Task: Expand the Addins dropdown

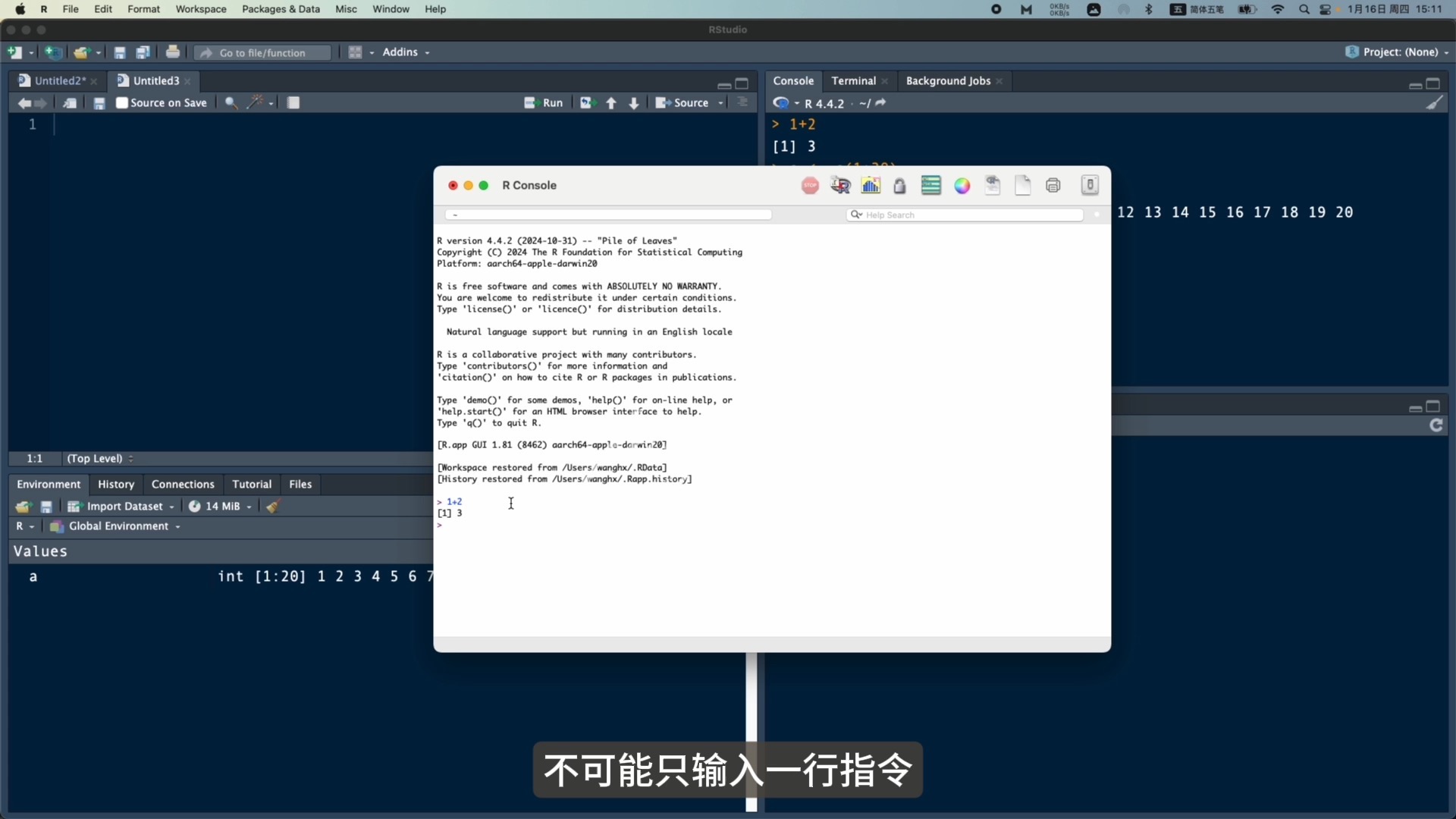Action: coord(406,52)
